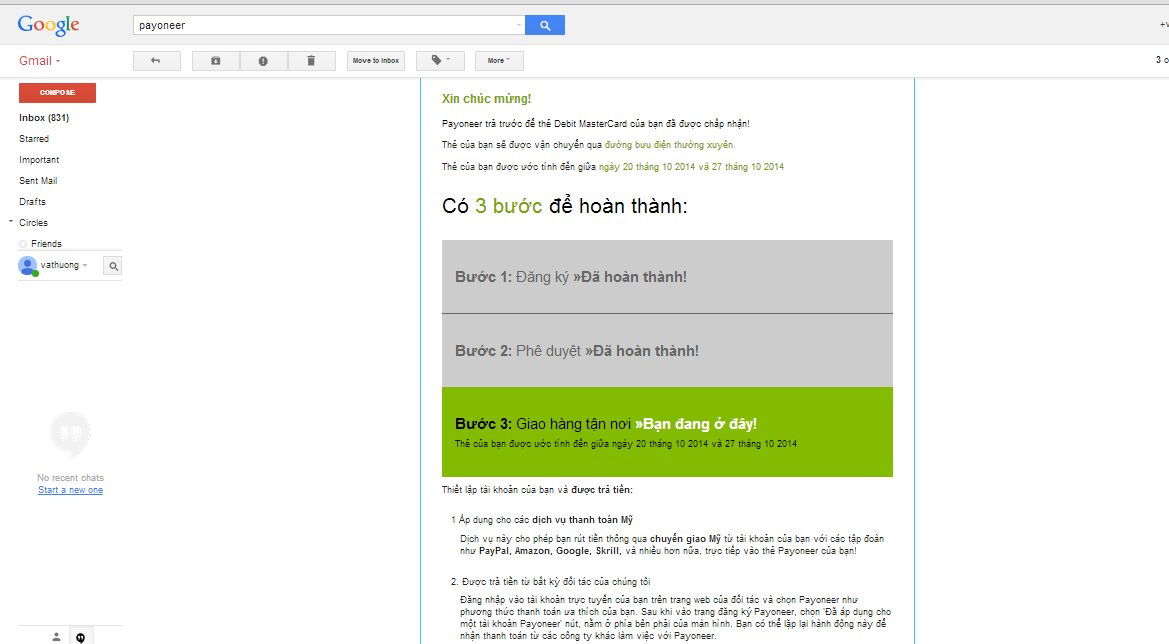Select the Friends circle
The height and width of the screenshot is (644, 1169).
(46, 244)
